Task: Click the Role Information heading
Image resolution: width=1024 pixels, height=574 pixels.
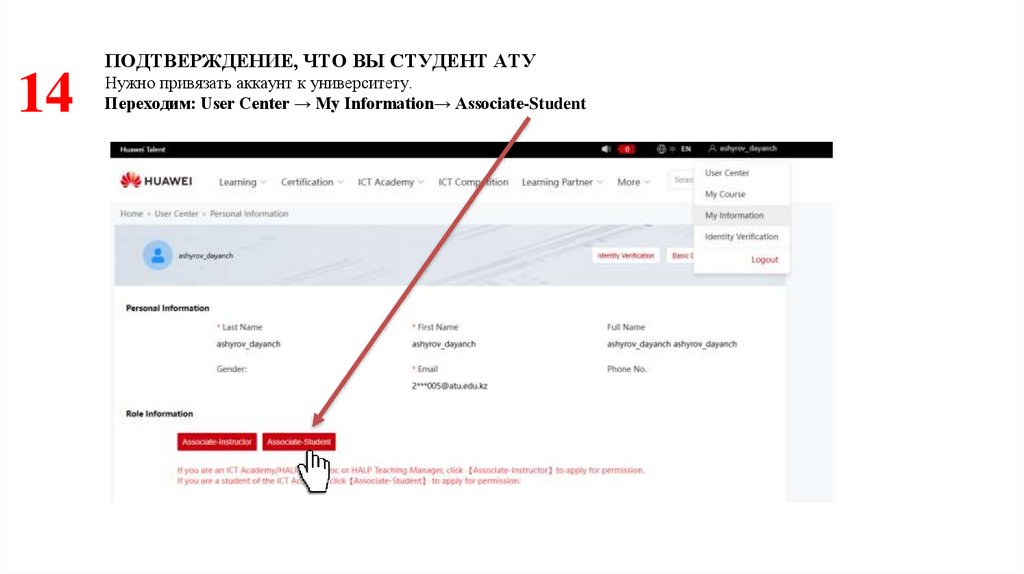Action: click(159, 414)
